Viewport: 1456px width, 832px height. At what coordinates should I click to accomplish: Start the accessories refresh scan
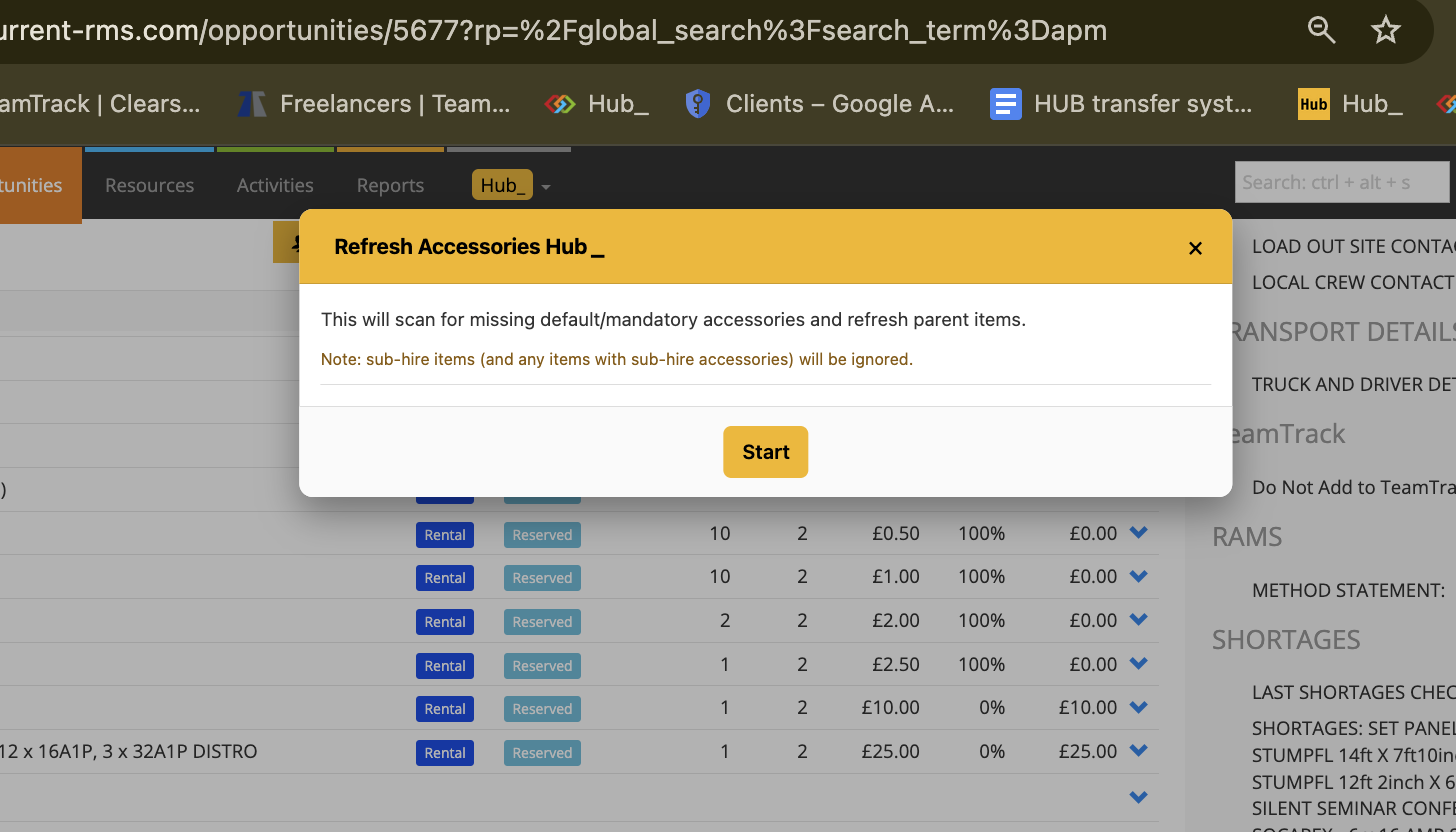(765, 452)
